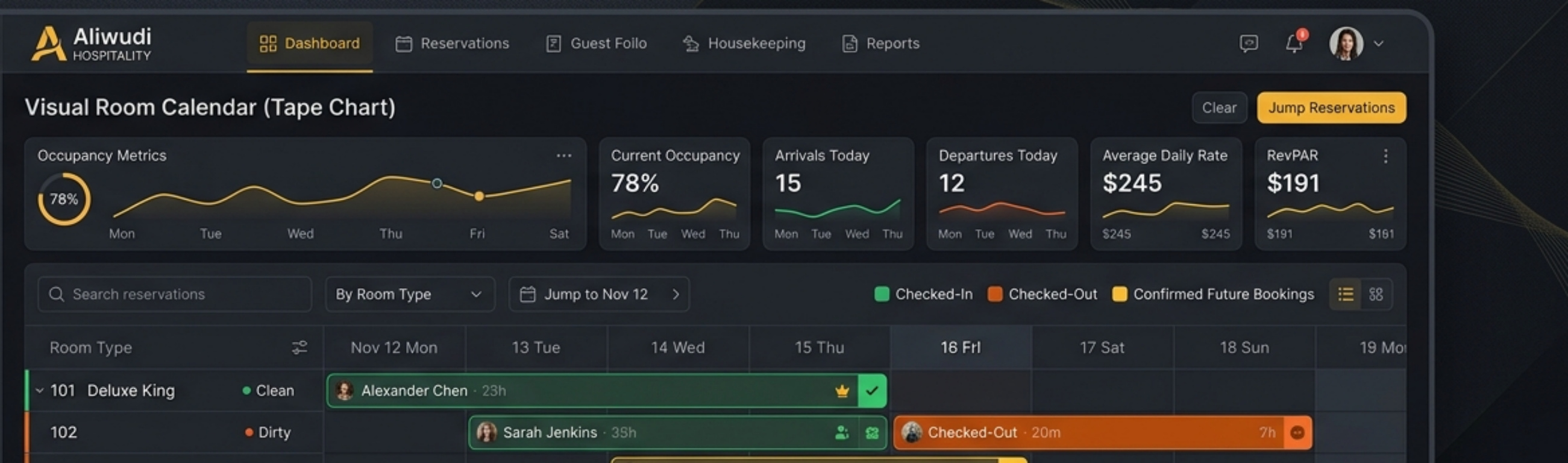The image size is (1568, 463).
Task: Switch to the grid view
Action: (1376, 294)
